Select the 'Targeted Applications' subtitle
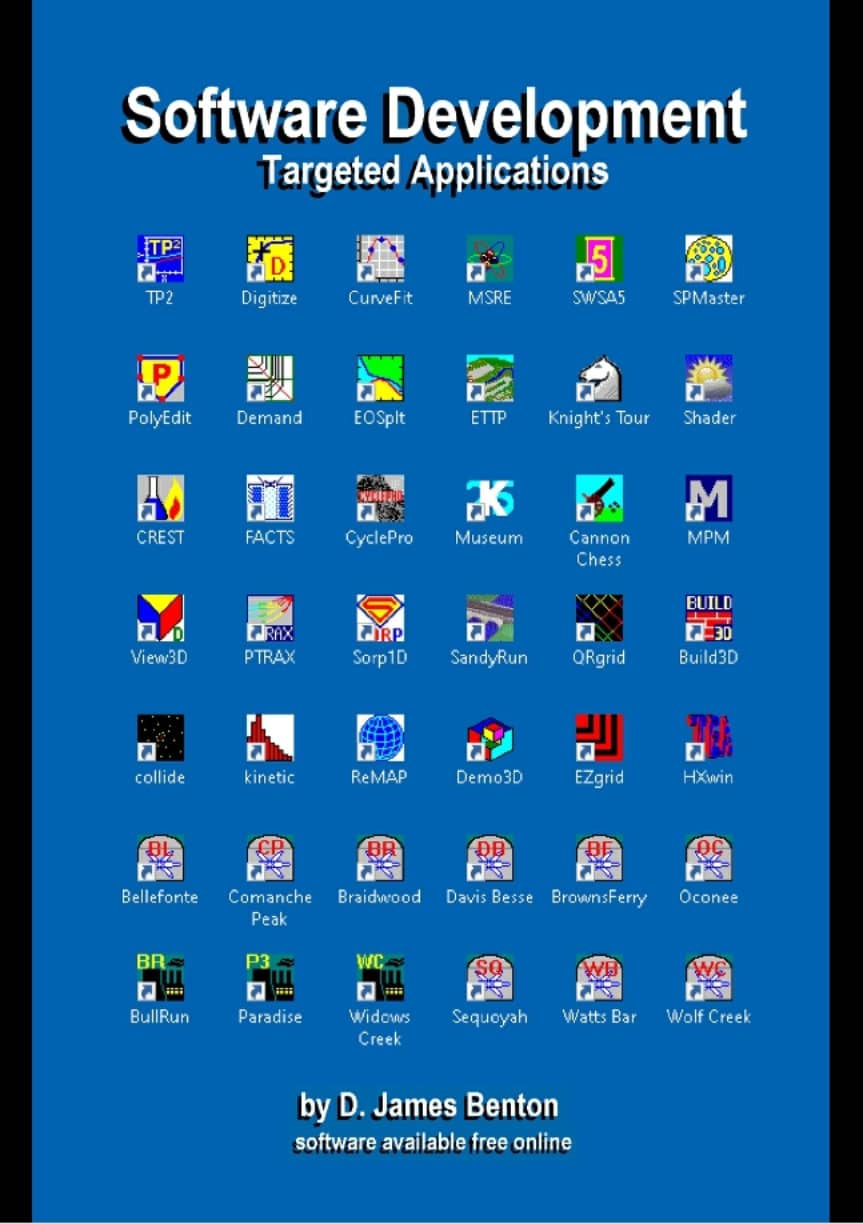This screenshot has height=1224, width=863. point(433,170)
